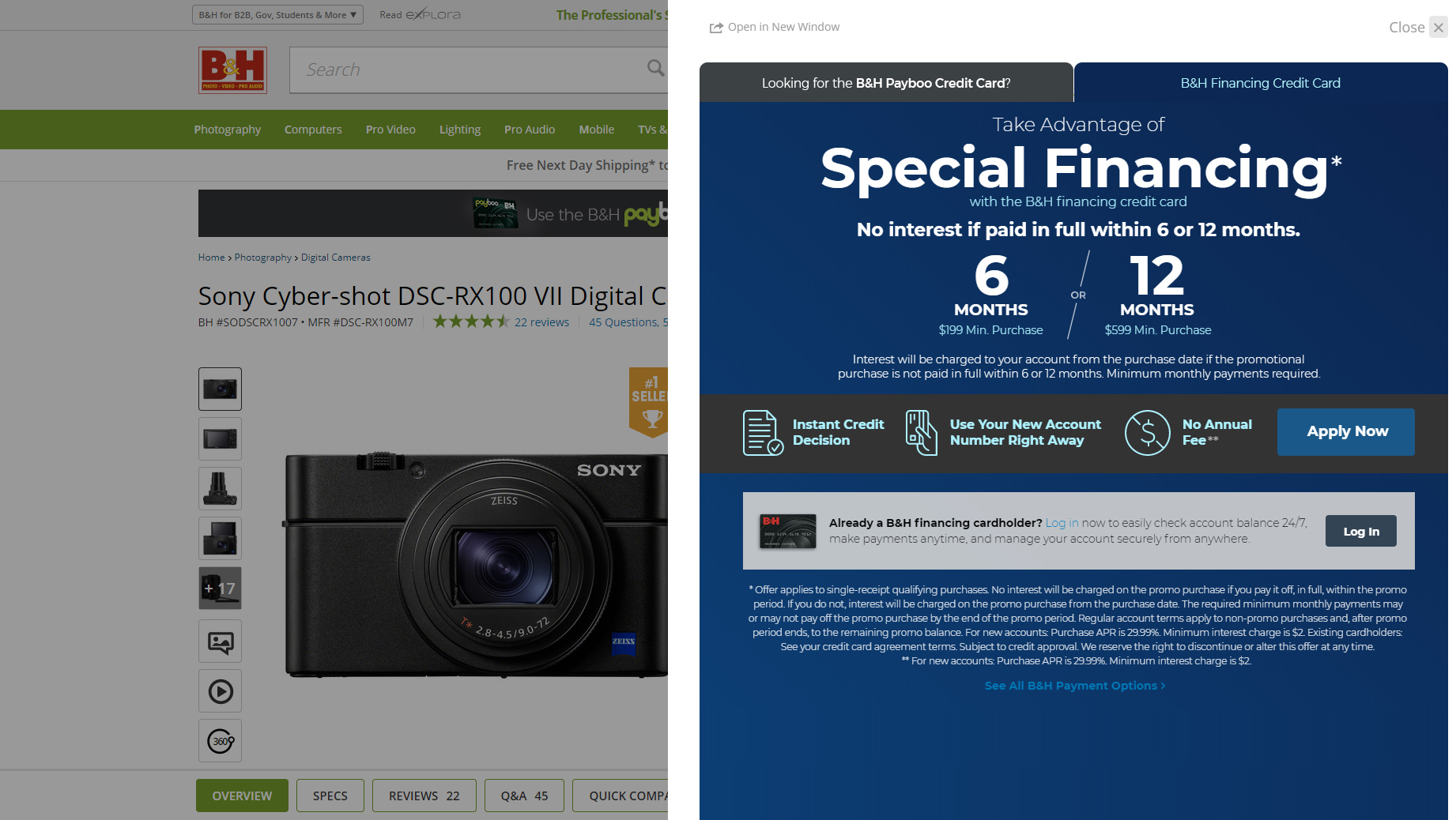Image resolution: width=1456 pixels, height=820 pixels.
Task: Select first camera front thumbnail
Action: (220, 389)
